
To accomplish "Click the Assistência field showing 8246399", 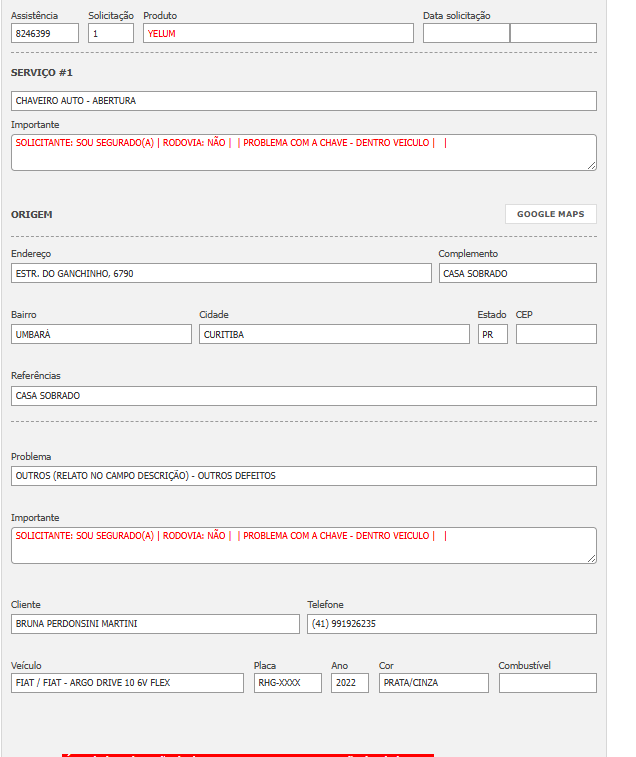I will [45, 33].
